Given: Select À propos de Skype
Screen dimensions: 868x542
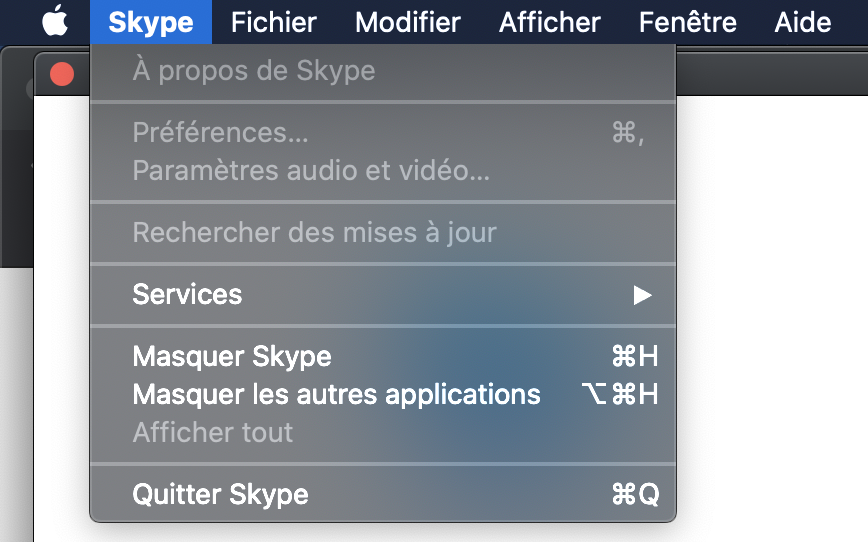Looking at the screenshot, I should (x=254, y=71).
